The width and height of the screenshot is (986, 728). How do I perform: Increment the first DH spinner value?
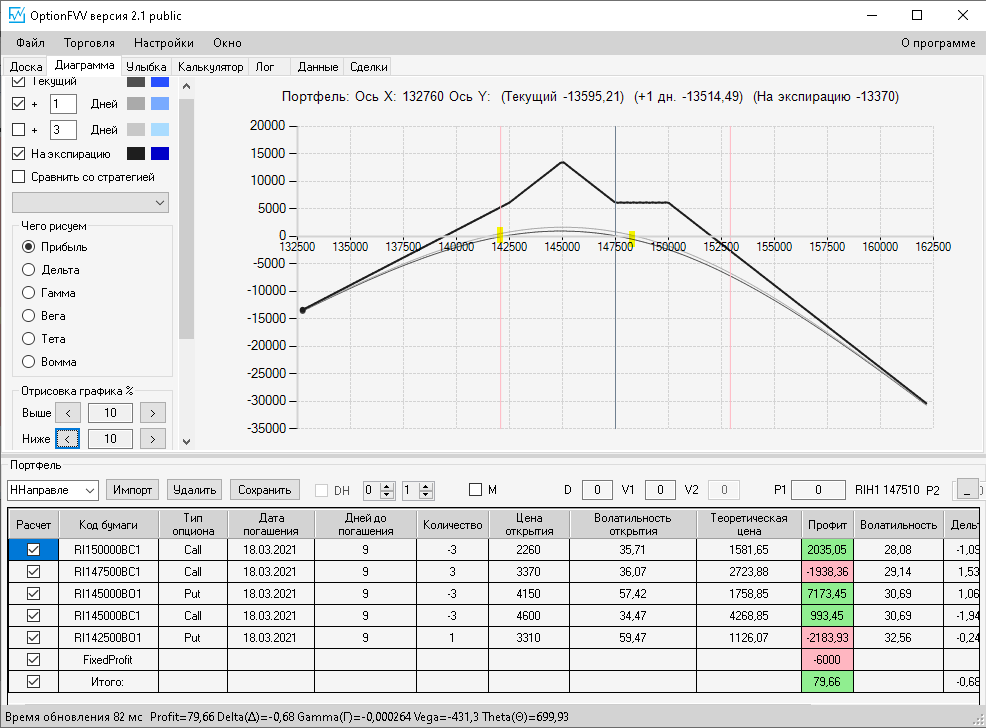click(387, 486)
